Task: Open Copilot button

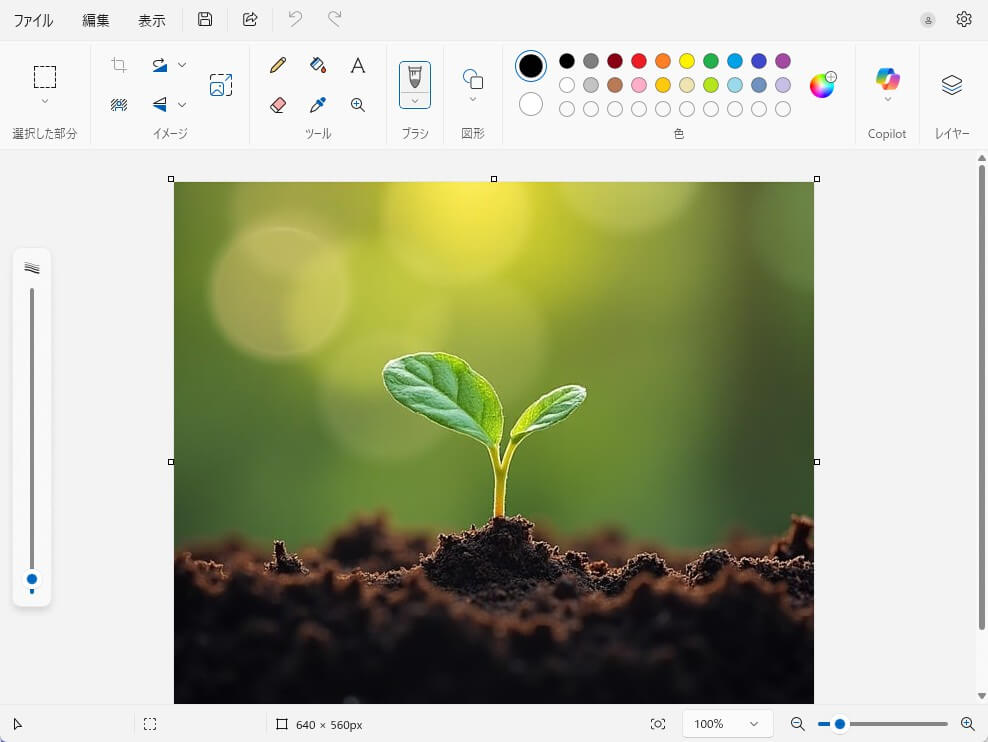Action: point(887,79)
